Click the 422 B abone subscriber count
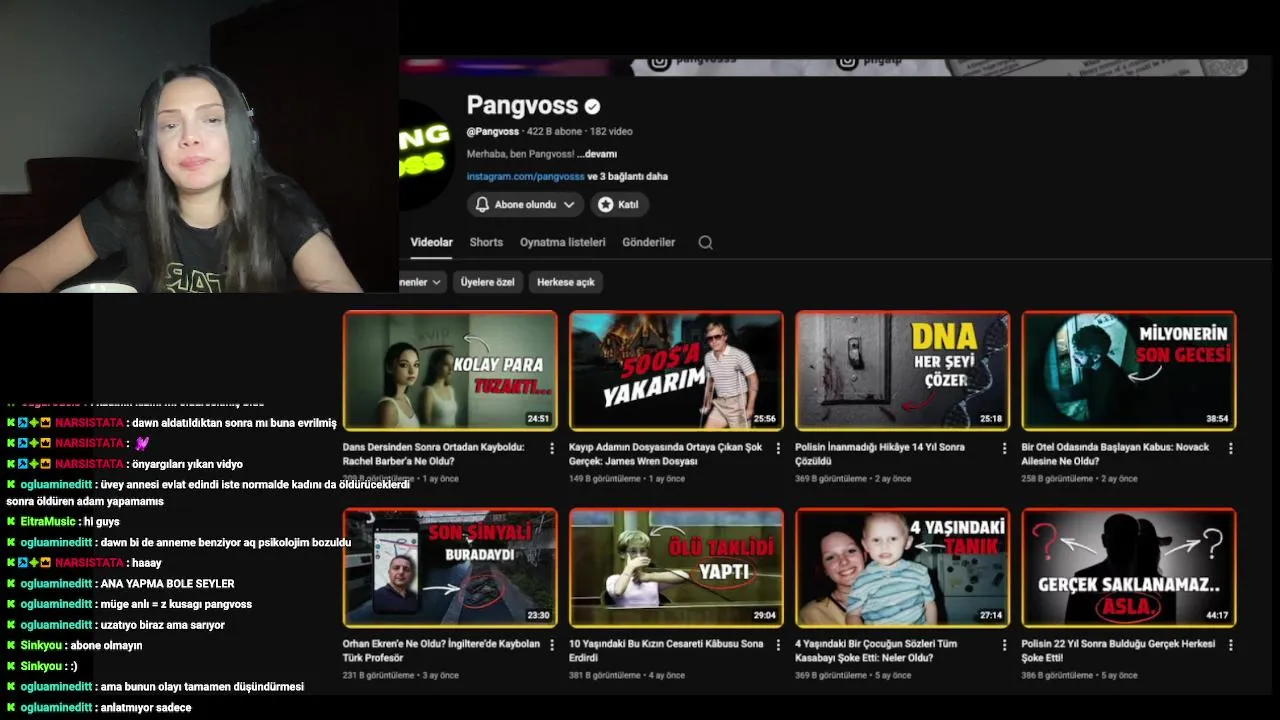Image resolution: width=1280 pixels, height=720 pixels. click(554, 131)
